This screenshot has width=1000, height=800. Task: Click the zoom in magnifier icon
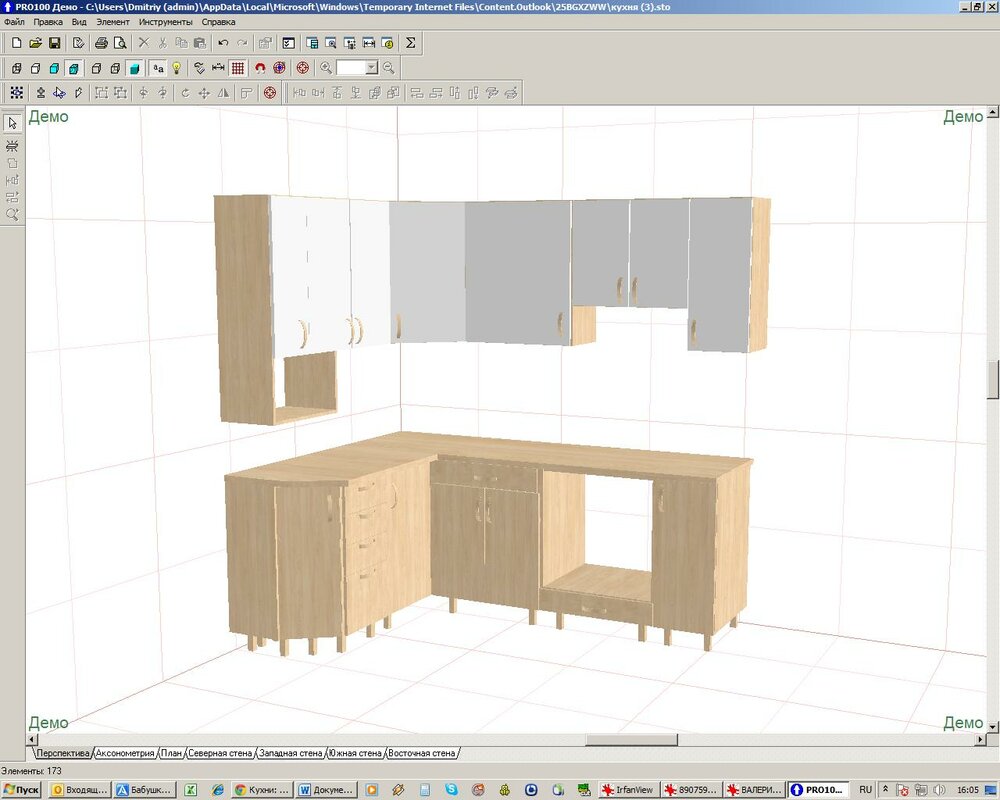326,68
